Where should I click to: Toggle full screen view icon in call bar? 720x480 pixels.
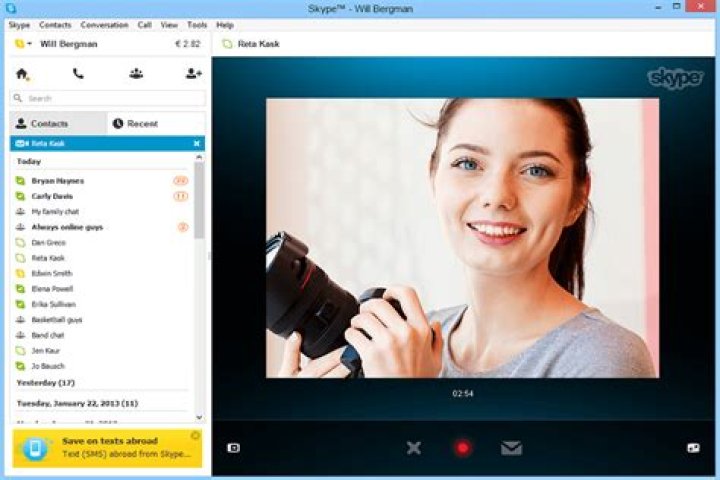coord(693,447)
